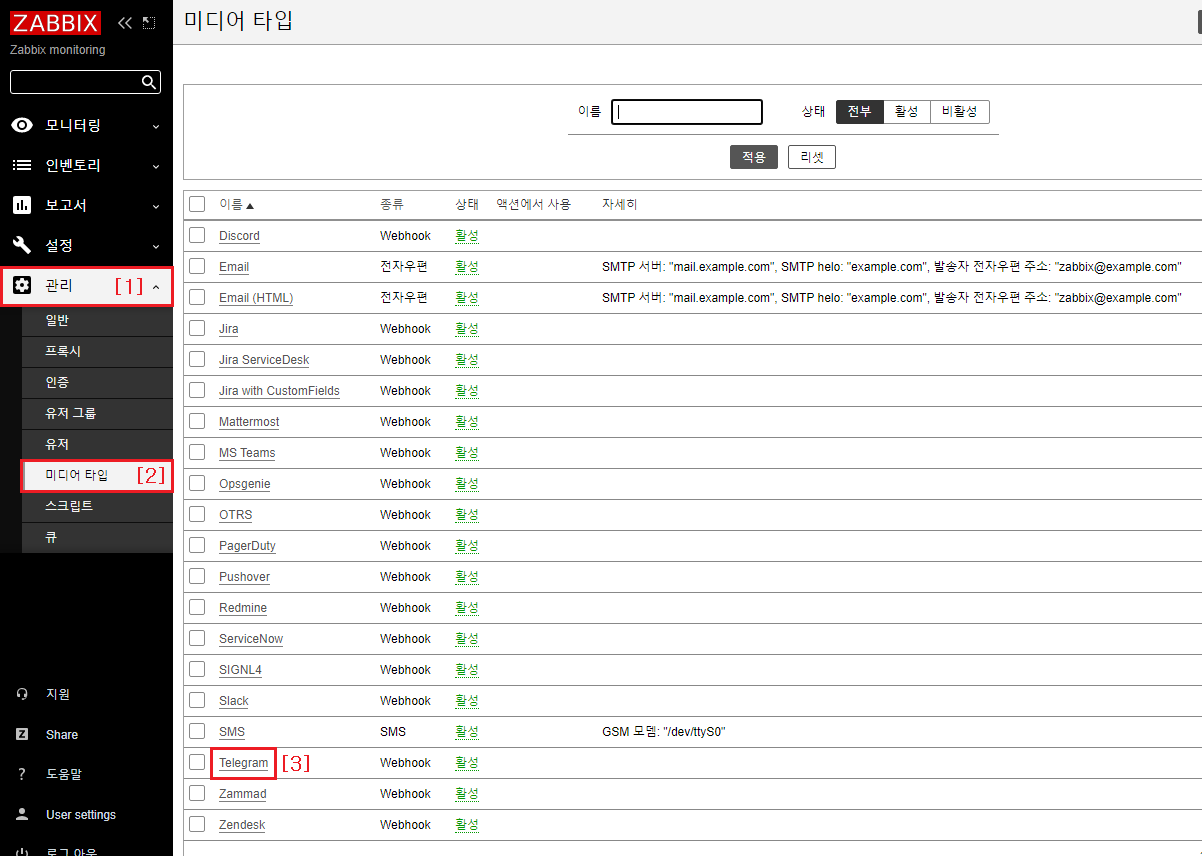This screenshot has height=856, width=1202.
Task: Click the sidebar hide/kiosk icon
Action: [x=149, y=22]
